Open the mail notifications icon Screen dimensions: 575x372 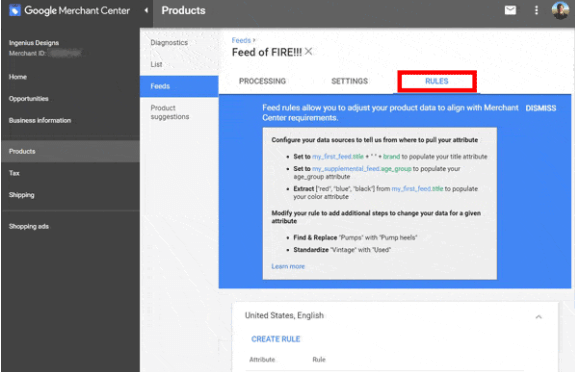click(510, 10)
